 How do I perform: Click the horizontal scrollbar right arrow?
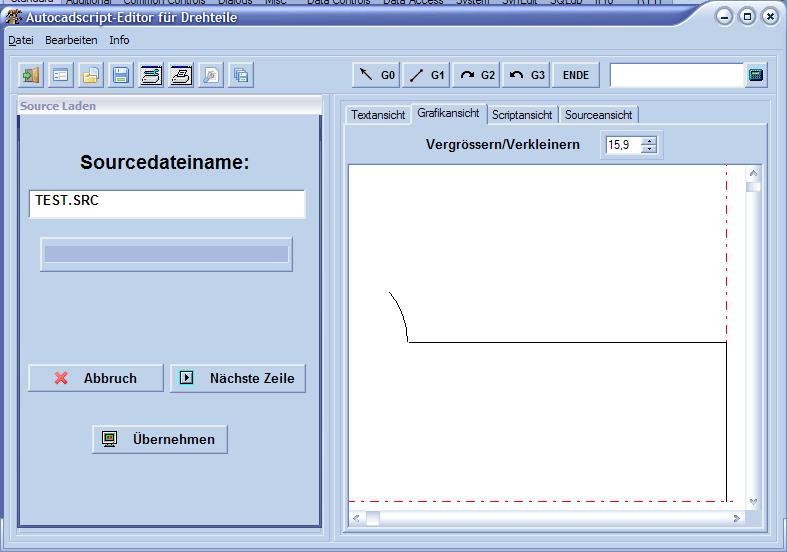click(x=737, y=518)
